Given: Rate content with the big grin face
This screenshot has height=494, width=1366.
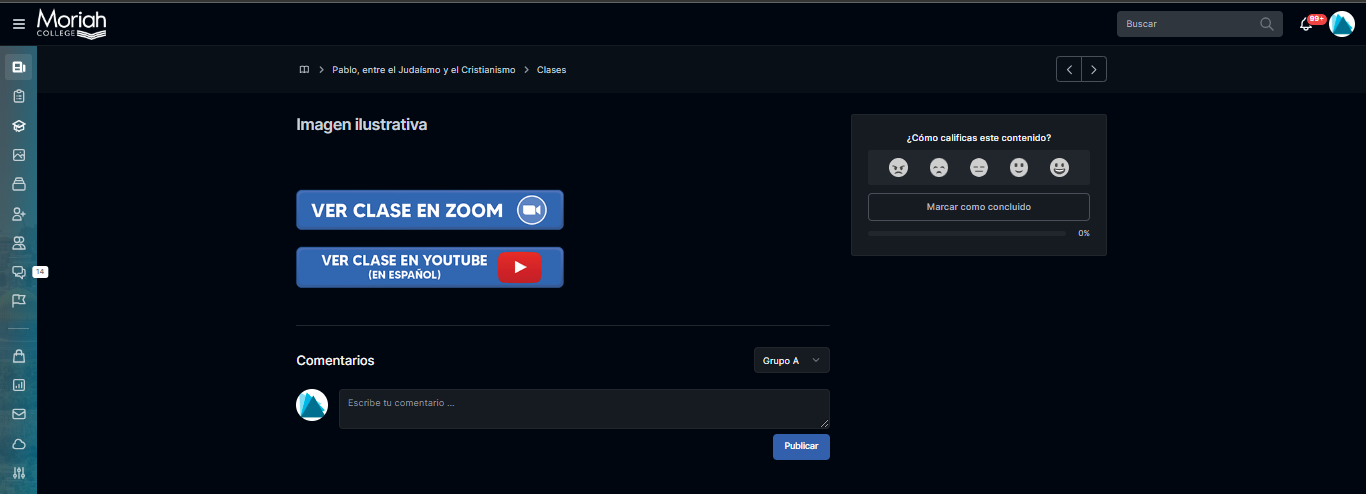Looking at the screenshot, I should pyautogui.click(x=1059, y=168).
